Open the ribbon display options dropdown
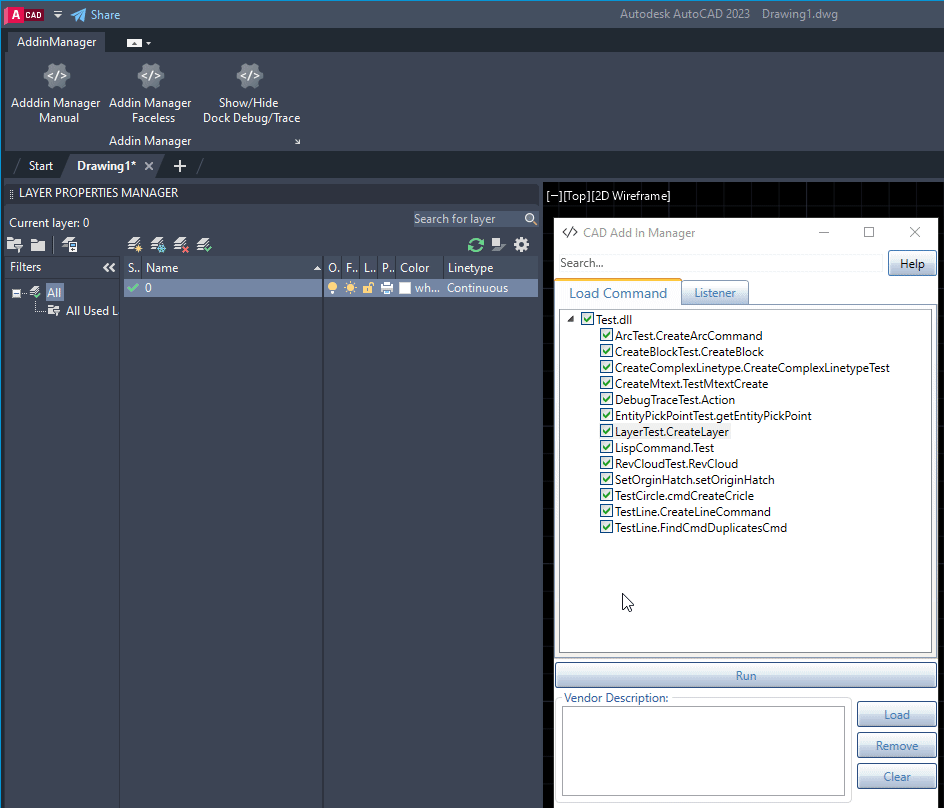 pos(138,43)
